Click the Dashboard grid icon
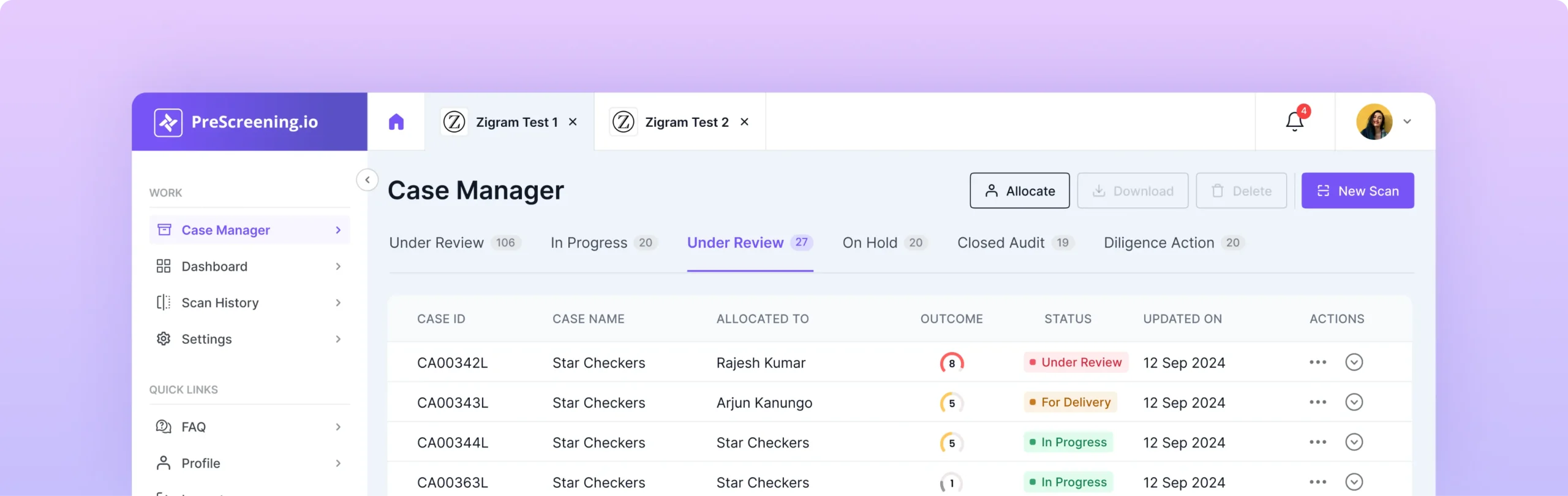1568x496 pixels. tap(164, 265)
